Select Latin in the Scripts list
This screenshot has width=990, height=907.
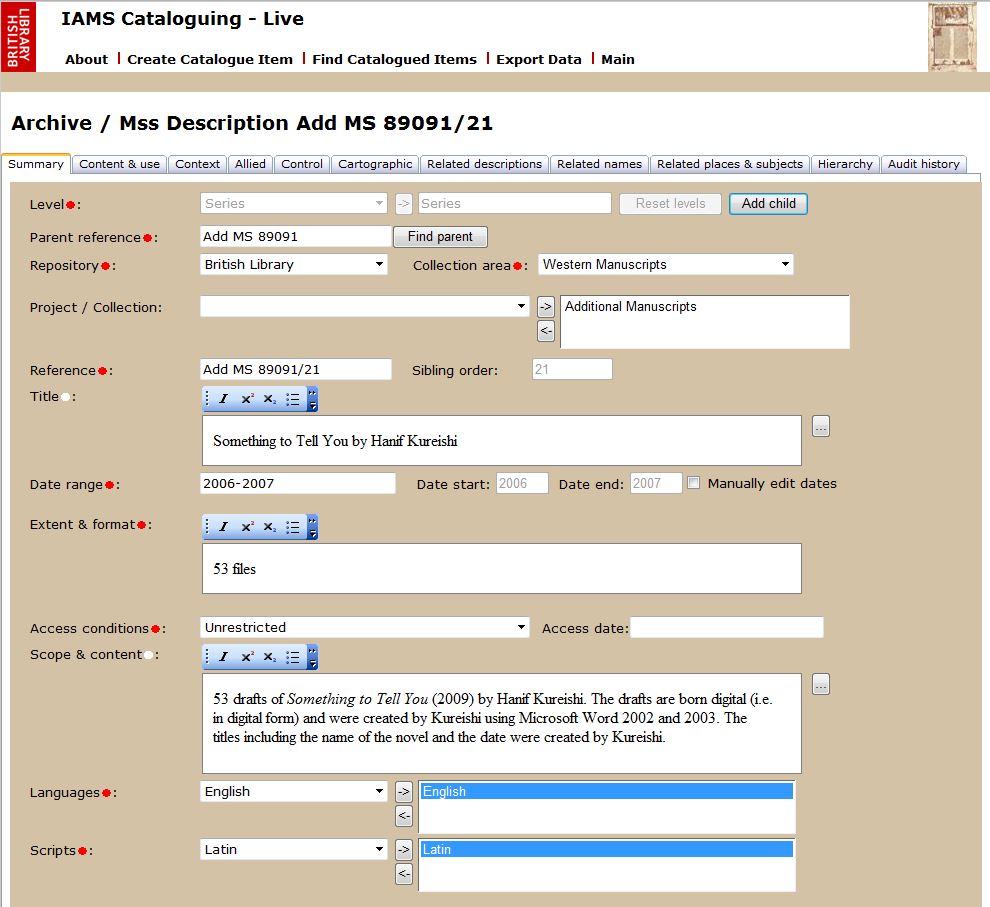coord(607,850)
